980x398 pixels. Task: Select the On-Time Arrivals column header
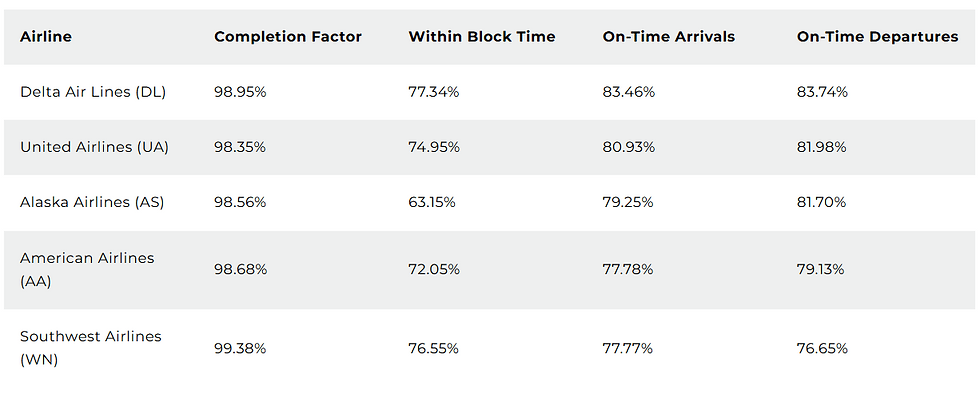669,37
